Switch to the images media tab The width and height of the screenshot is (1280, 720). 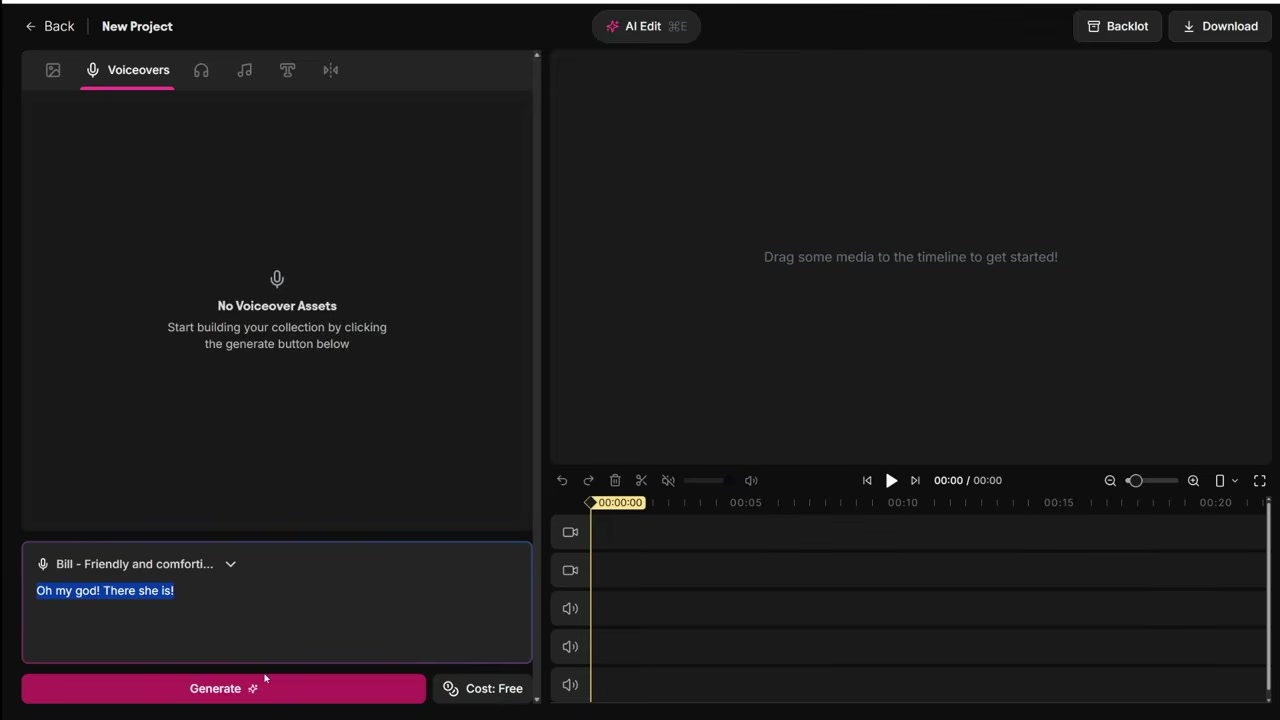click(53, 70)
